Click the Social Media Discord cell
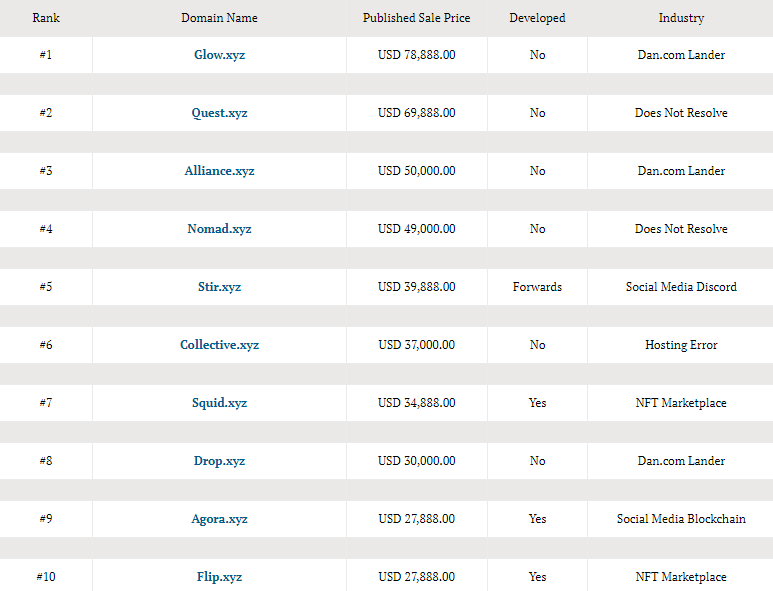The height and width of the screenshot is (591, 773). (681, 287)
